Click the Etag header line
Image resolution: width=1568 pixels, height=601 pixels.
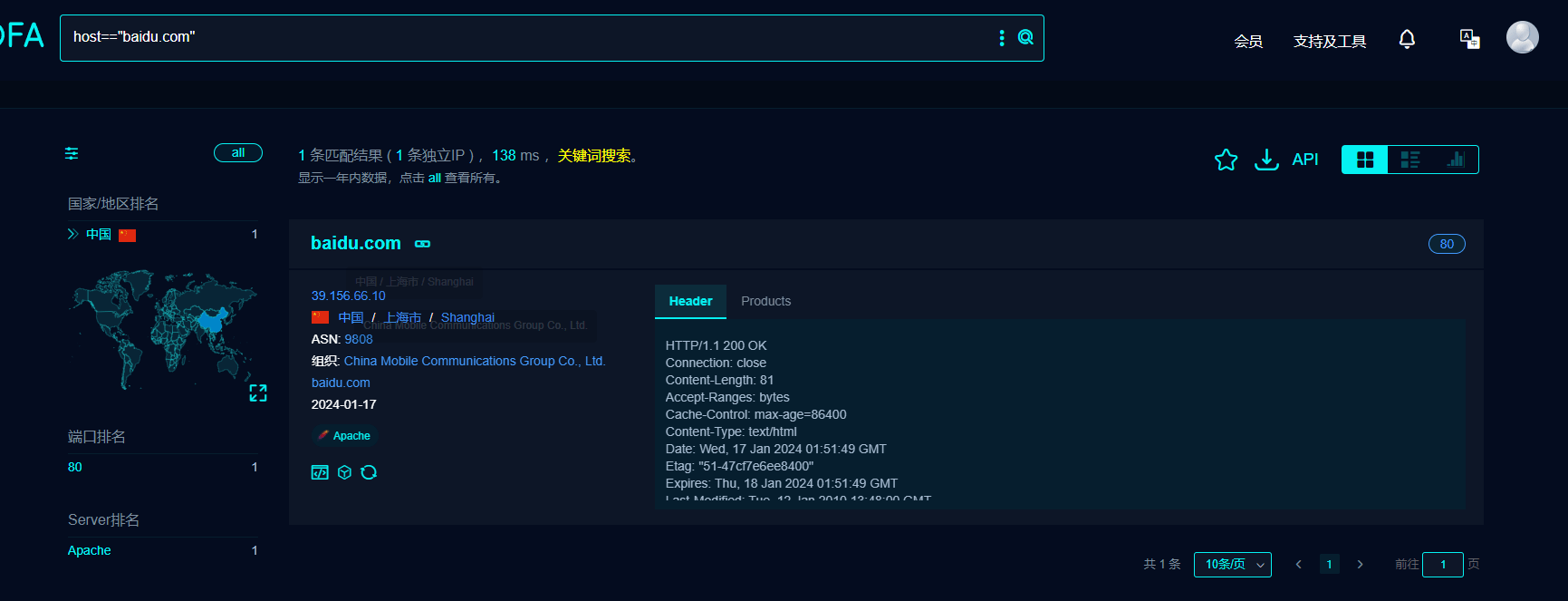[739, 466]
